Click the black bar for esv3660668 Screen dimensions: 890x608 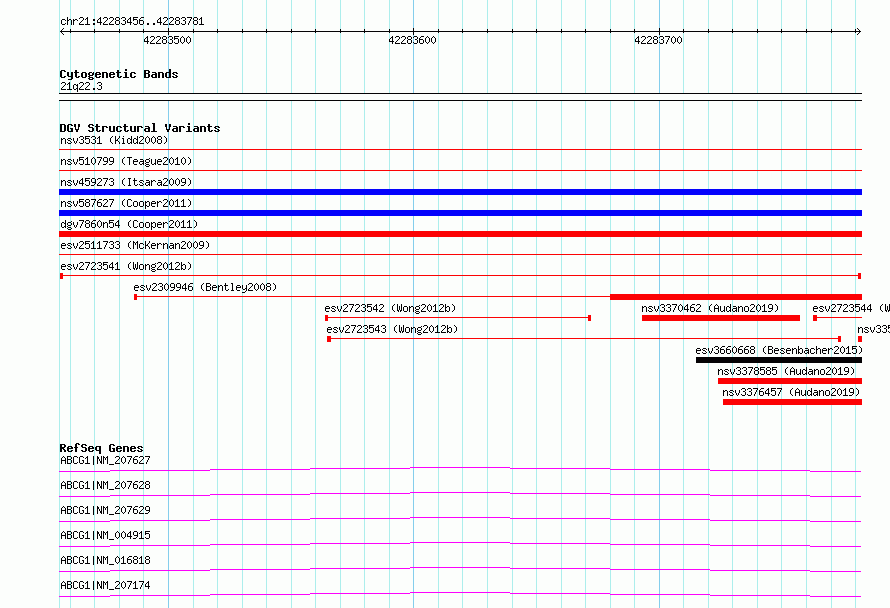(x=779, y=360)
